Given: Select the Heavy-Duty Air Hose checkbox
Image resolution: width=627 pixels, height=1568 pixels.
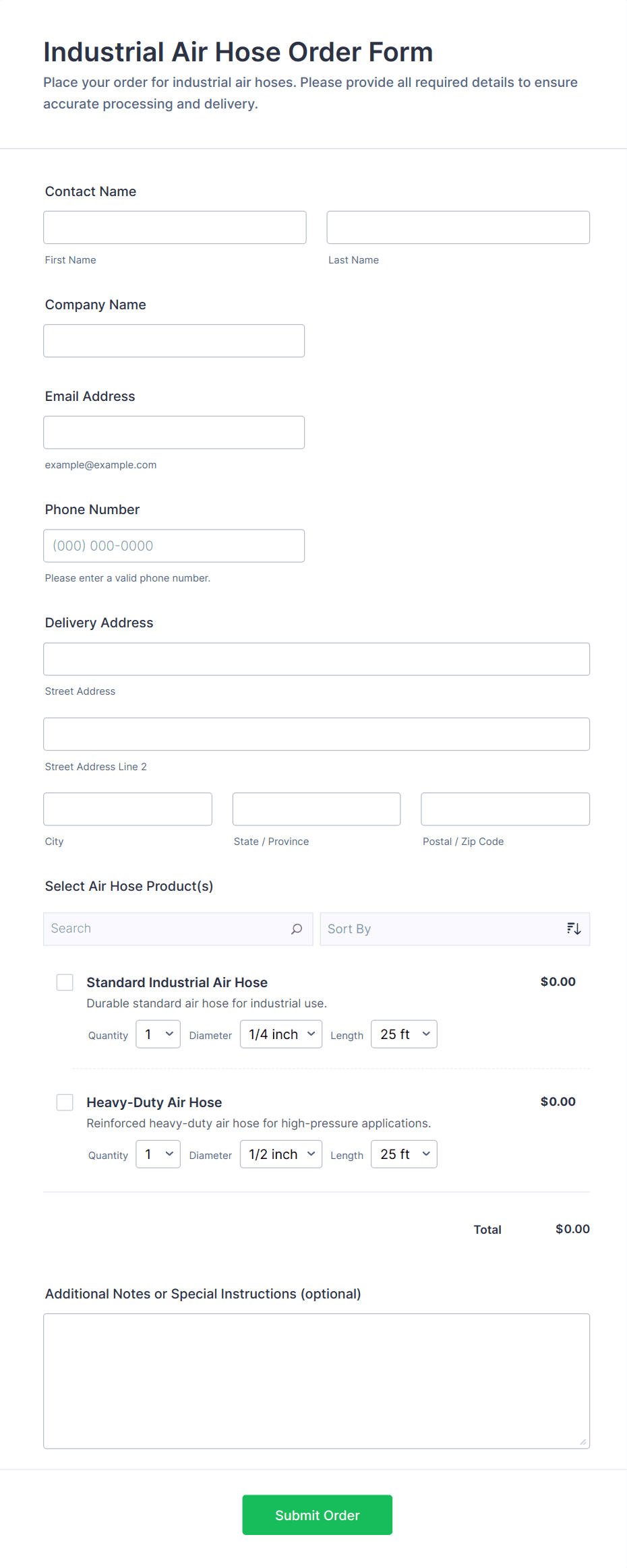Looking at the screenshot, I should (65, 1102).
